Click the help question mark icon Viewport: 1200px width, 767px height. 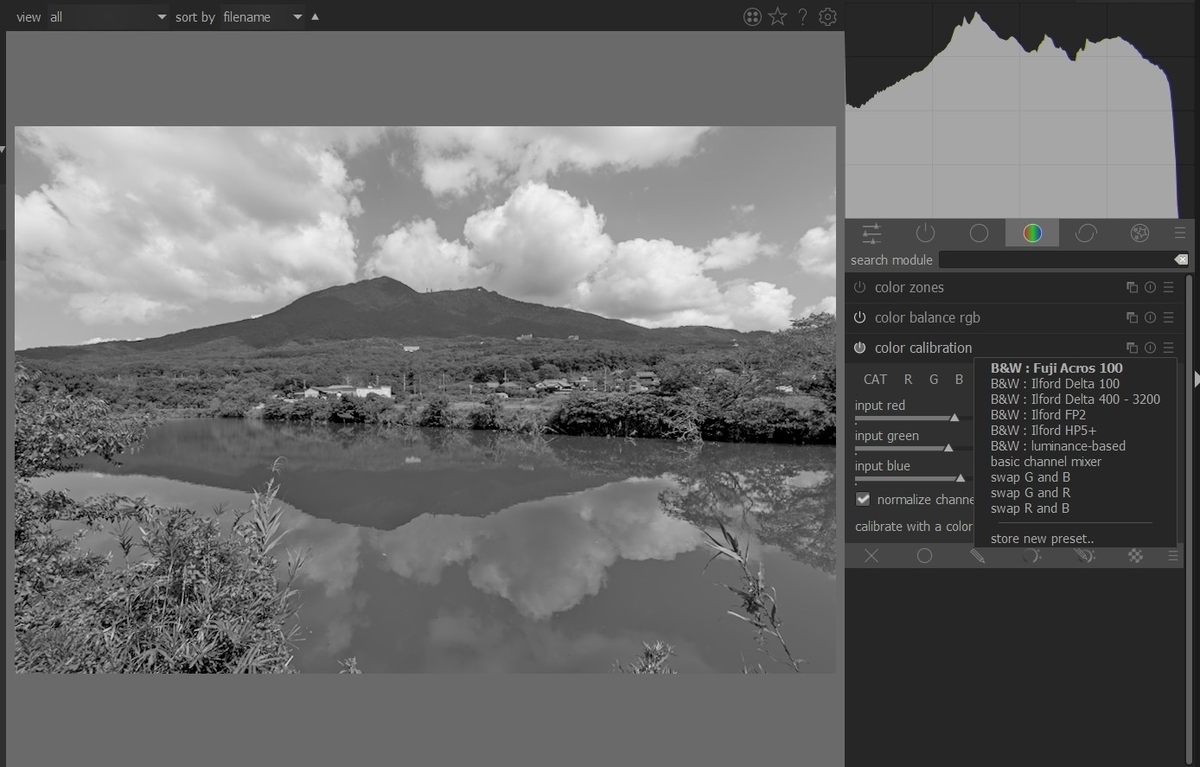tap(802, 16)
